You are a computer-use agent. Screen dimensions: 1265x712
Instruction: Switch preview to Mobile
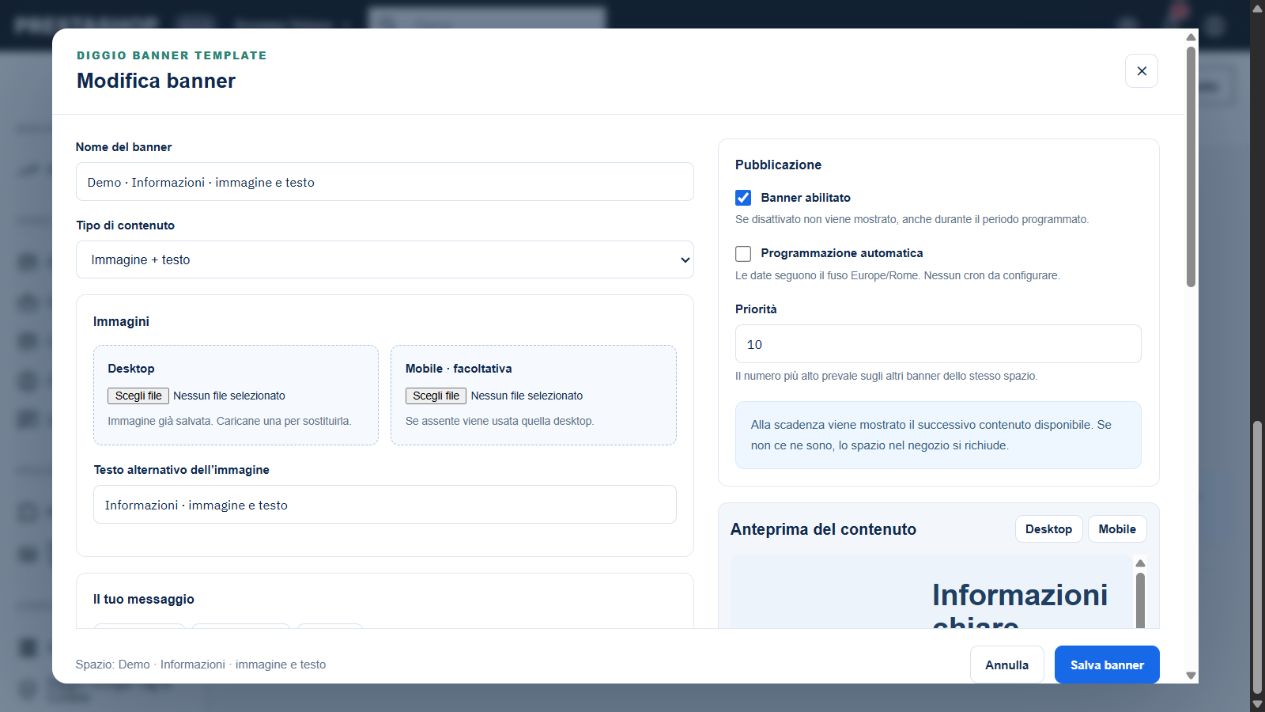coord(1117,529)
